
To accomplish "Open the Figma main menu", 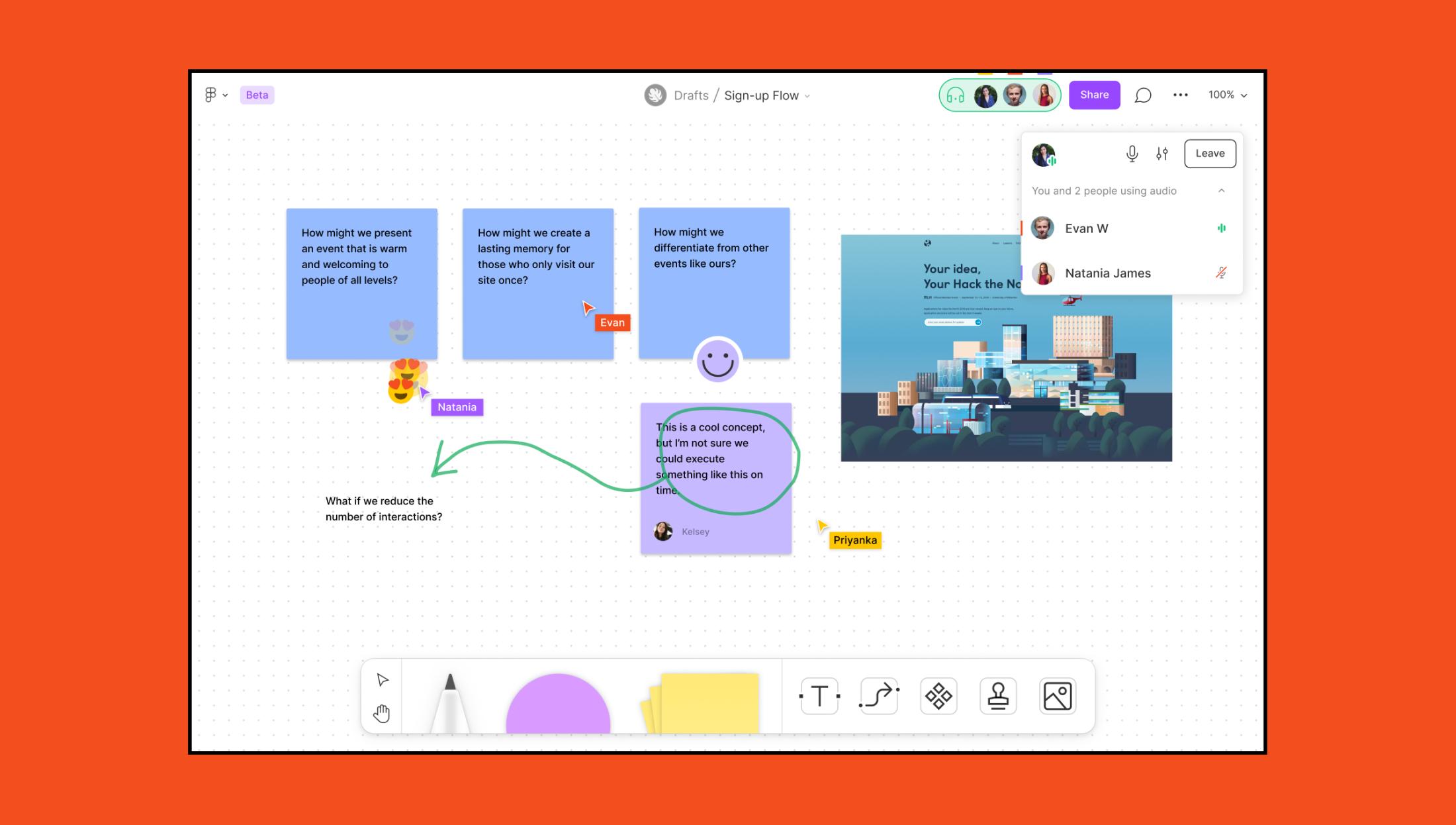I will coord(215,95).
